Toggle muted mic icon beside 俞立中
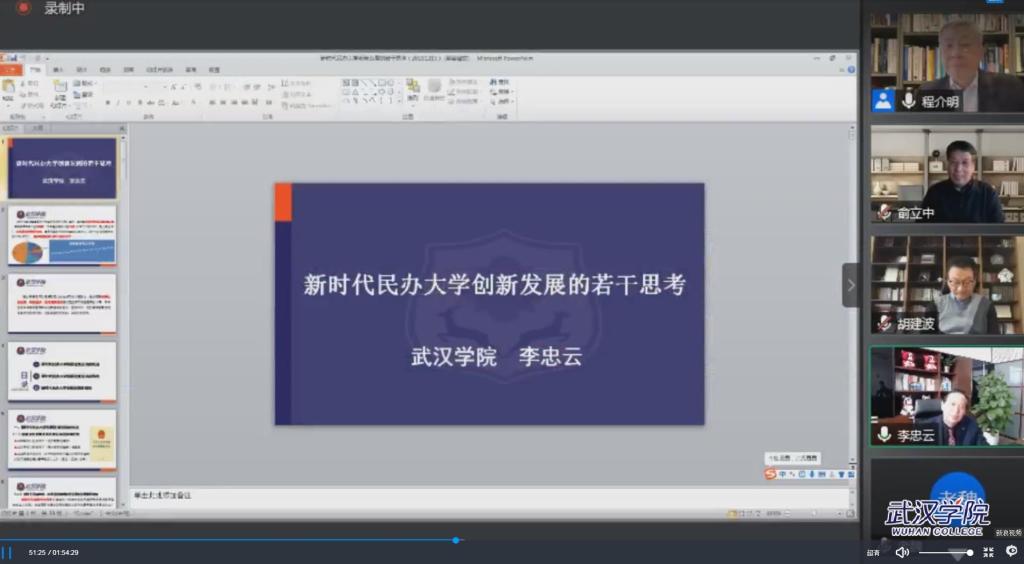 [x=884, y=212]
